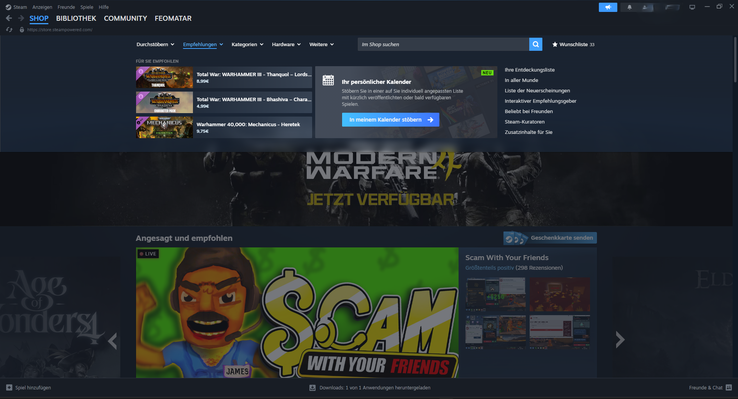Click the Spiel hinzufügen plus icon

point(9,388)
